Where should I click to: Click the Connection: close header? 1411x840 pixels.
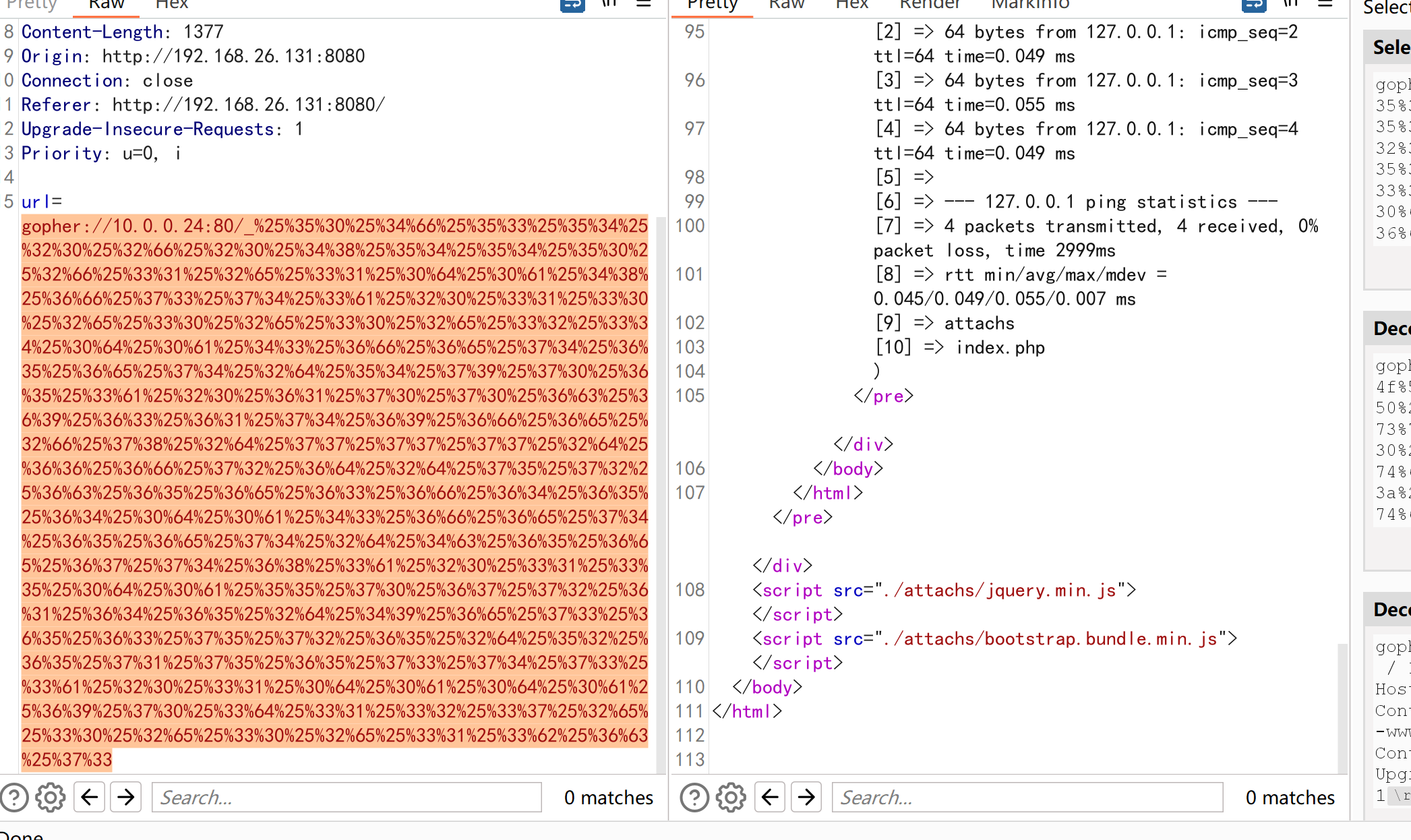click(x=107, y=80)
